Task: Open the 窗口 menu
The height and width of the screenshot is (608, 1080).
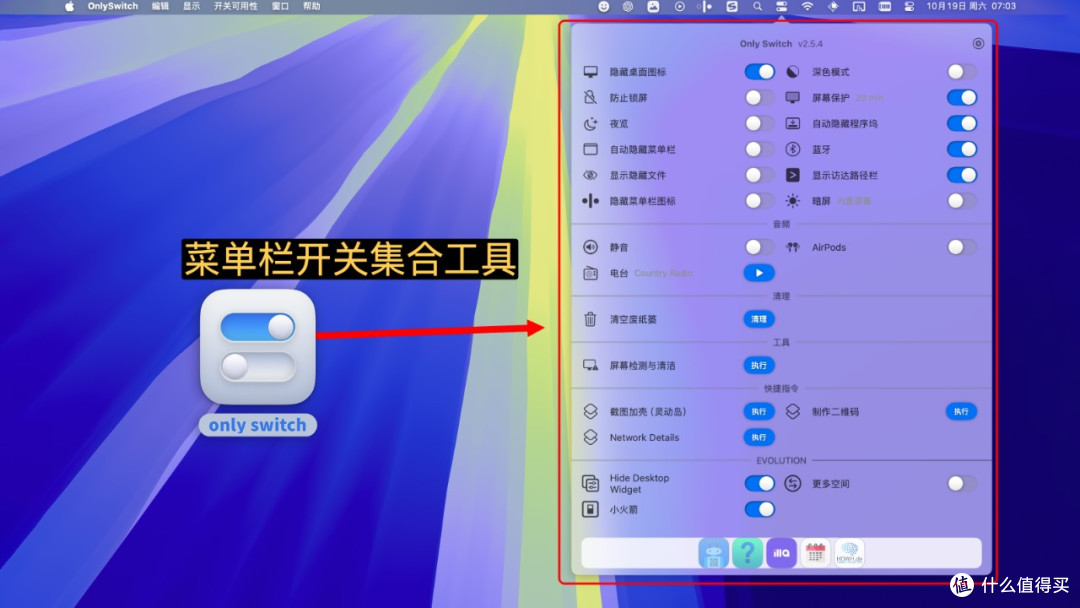Action: pyautogui.click(x=280, y=6)
